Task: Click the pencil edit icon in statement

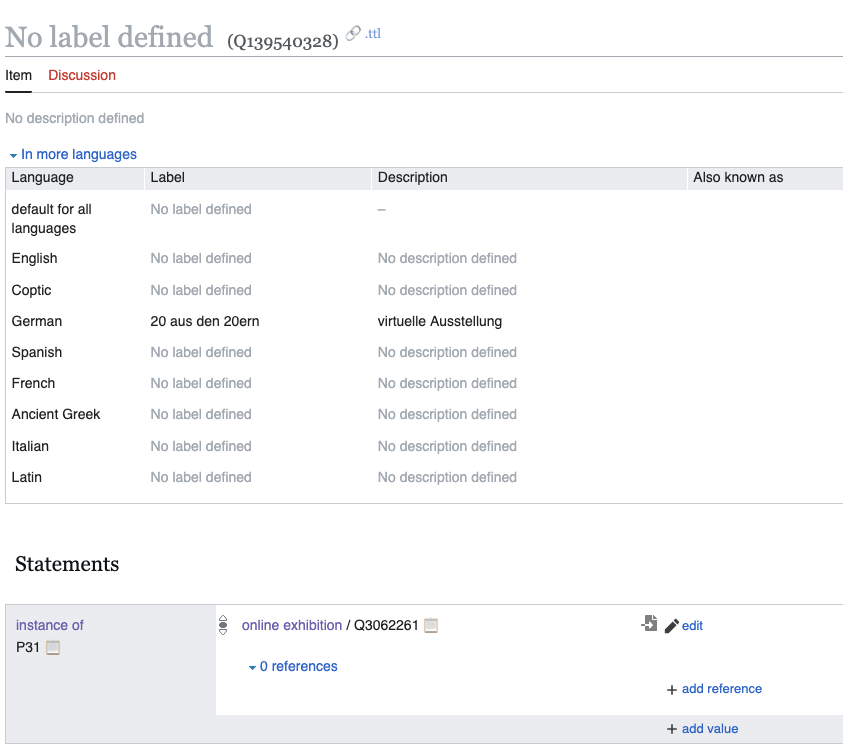Action: pyautogui.click(x=671, y=626)
